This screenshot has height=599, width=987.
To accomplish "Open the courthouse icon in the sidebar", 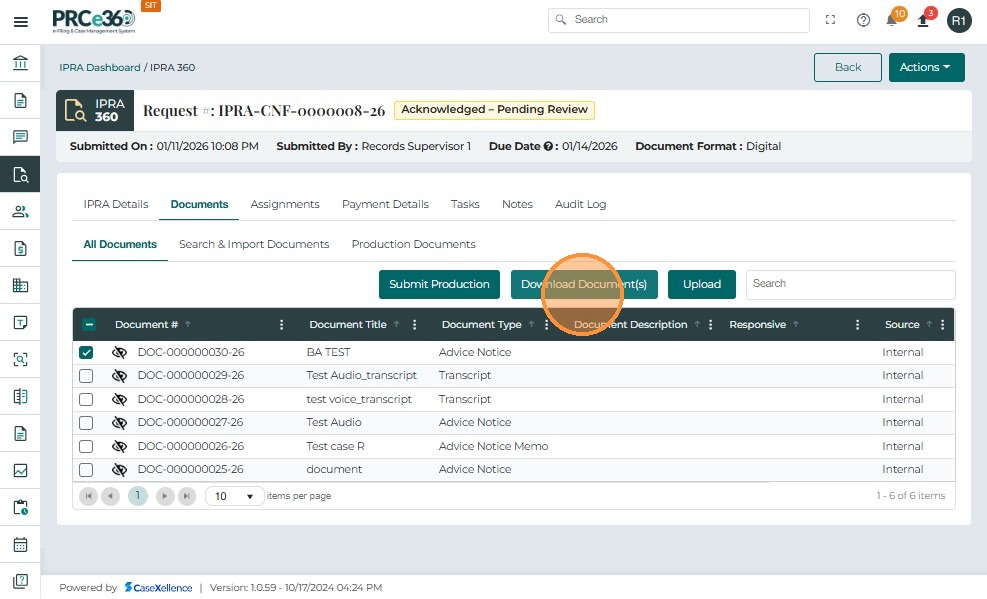I will tap(20, 64).
